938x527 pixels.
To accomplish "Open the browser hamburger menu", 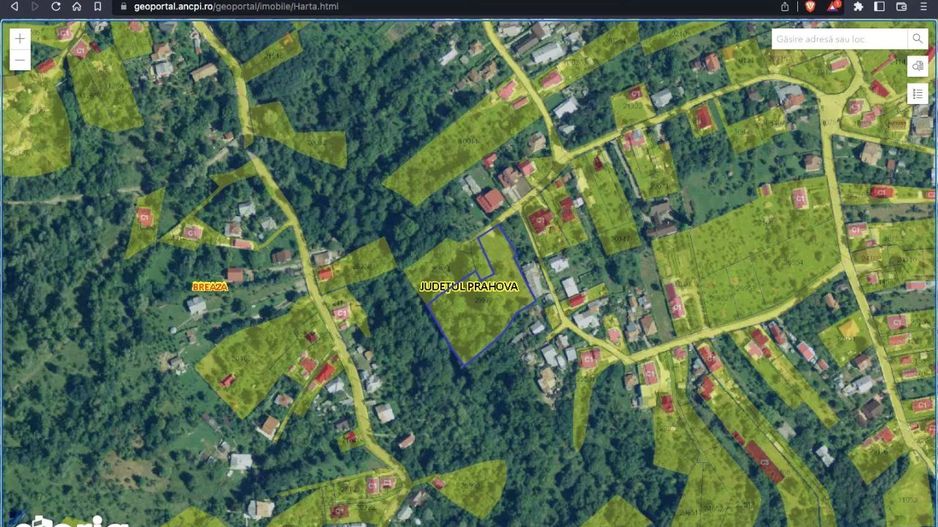I will (925, 6).
